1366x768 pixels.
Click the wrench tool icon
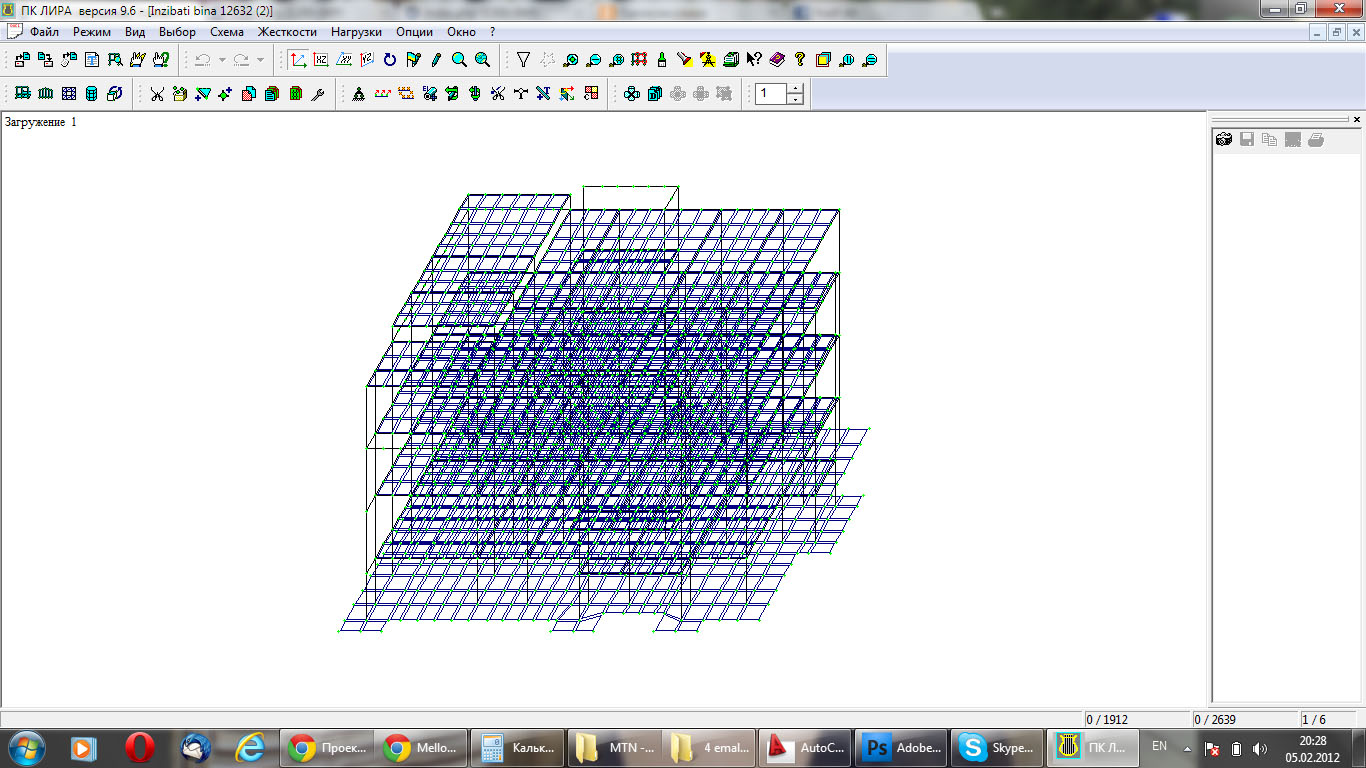pyautogui.click(x=318, y=94)
